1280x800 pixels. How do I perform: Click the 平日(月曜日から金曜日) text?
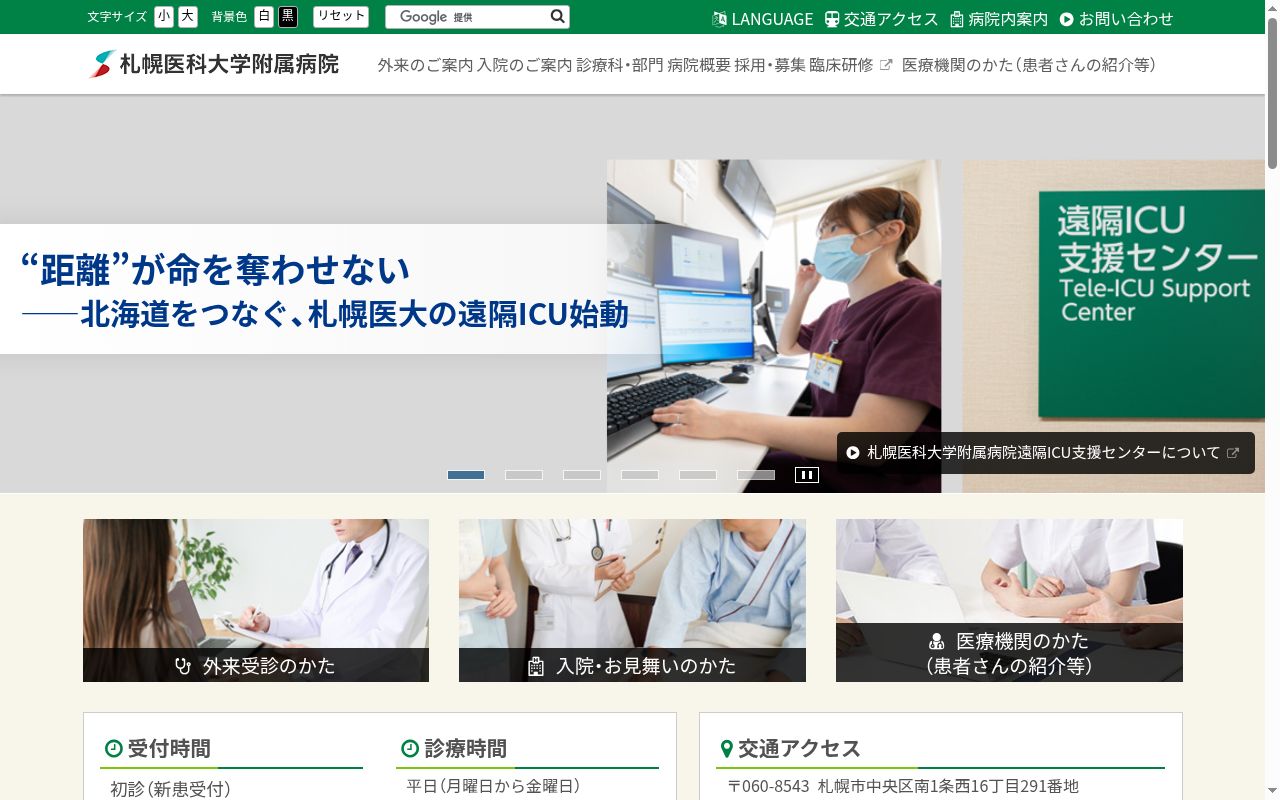click(493, 786)
